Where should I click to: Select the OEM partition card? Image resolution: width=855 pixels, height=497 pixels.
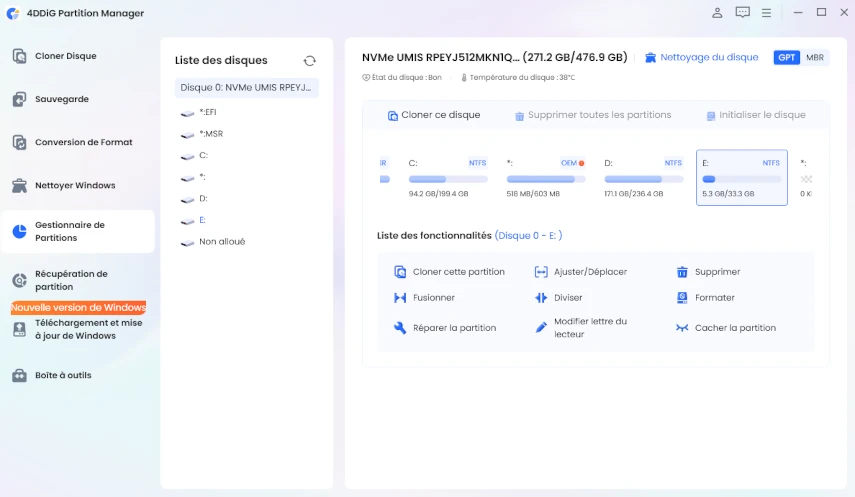point(545,178)
